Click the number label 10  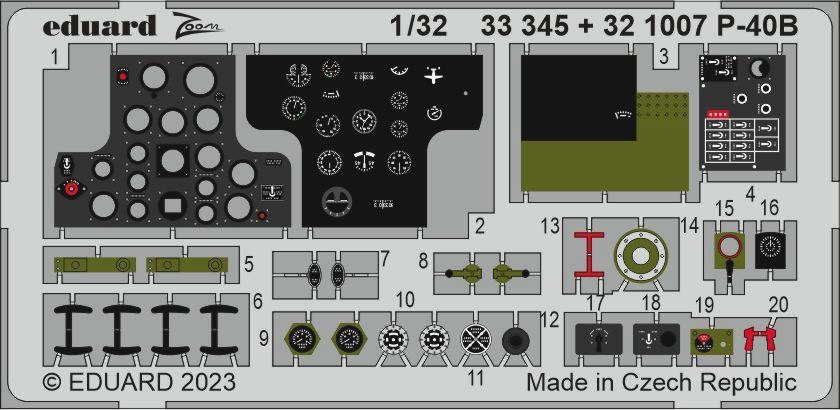pyautogui.click(x=406, y=300)
